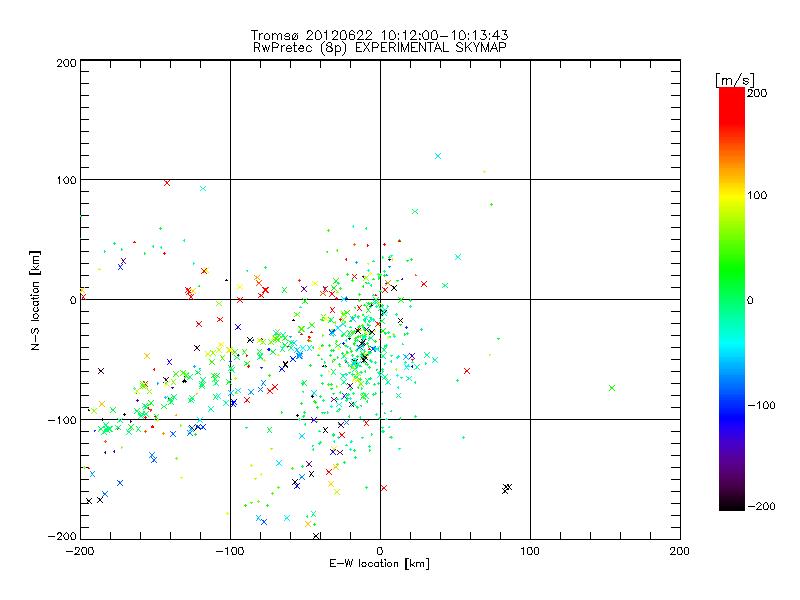Click y-axis tick label '200'
The image size is (800, 600).
[66, 63]
